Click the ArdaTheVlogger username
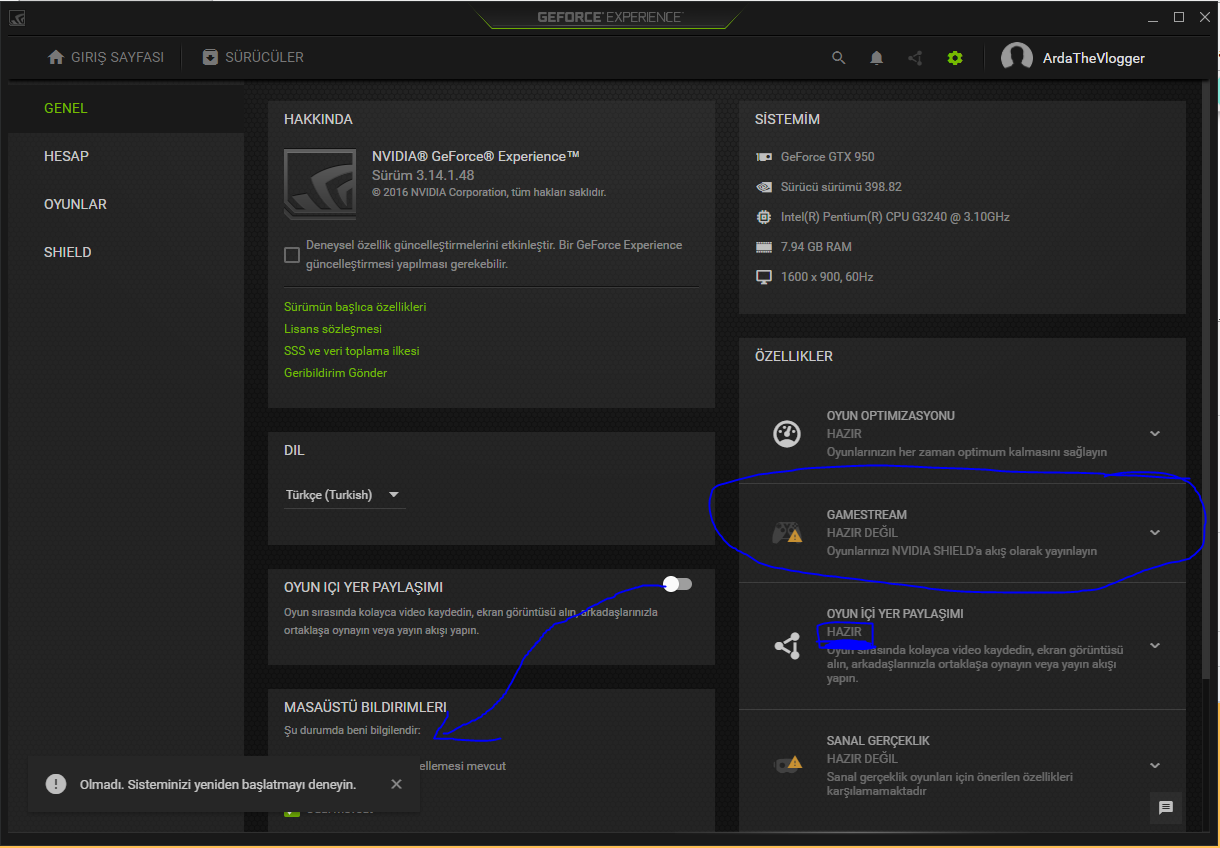Image resolution: width=1220 pixels, height=848 pixels. pyautogui.click(x=1094, y=58)
